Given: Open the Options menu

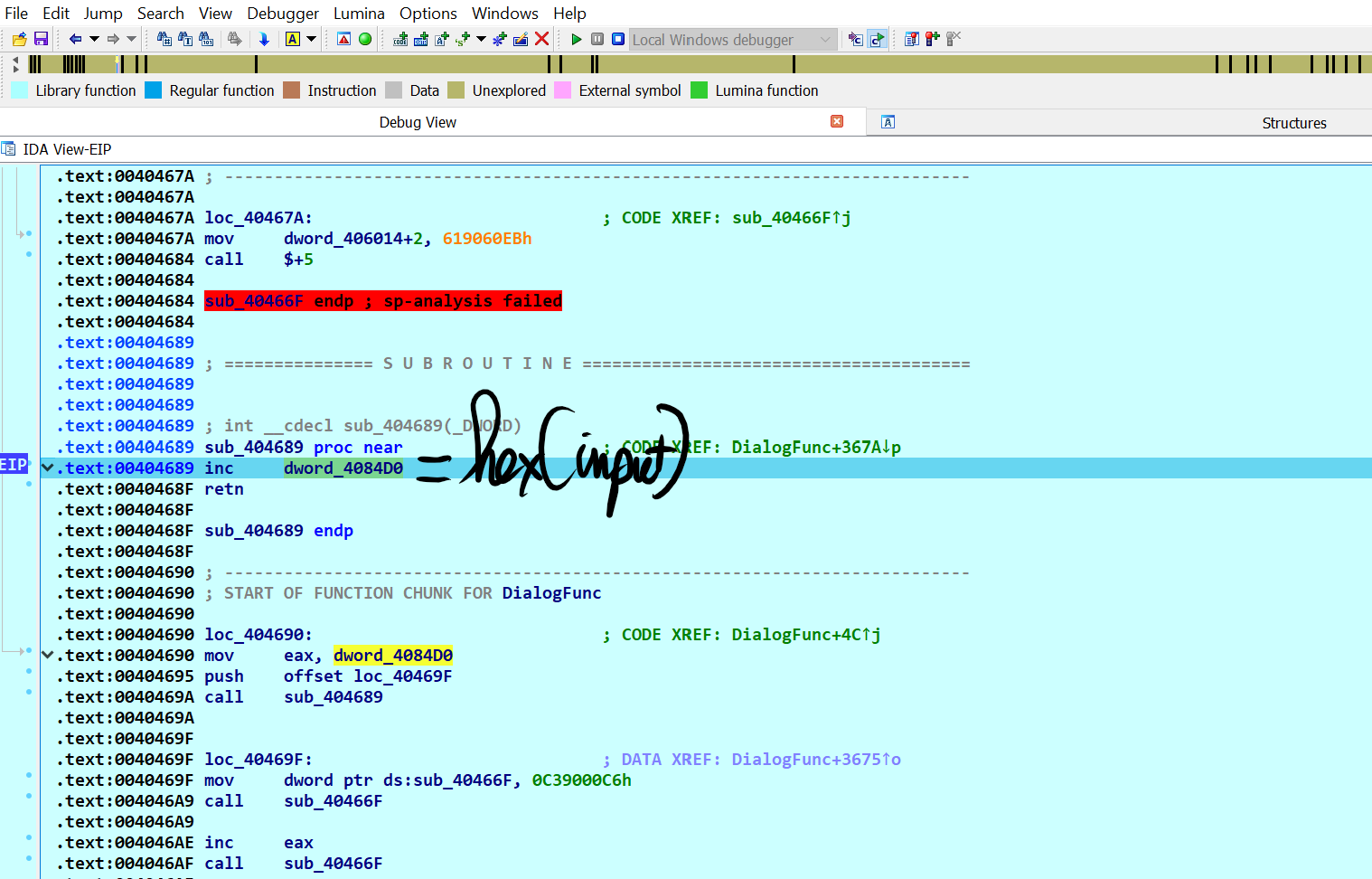Looking at the screenshot, I should point(428,14).
